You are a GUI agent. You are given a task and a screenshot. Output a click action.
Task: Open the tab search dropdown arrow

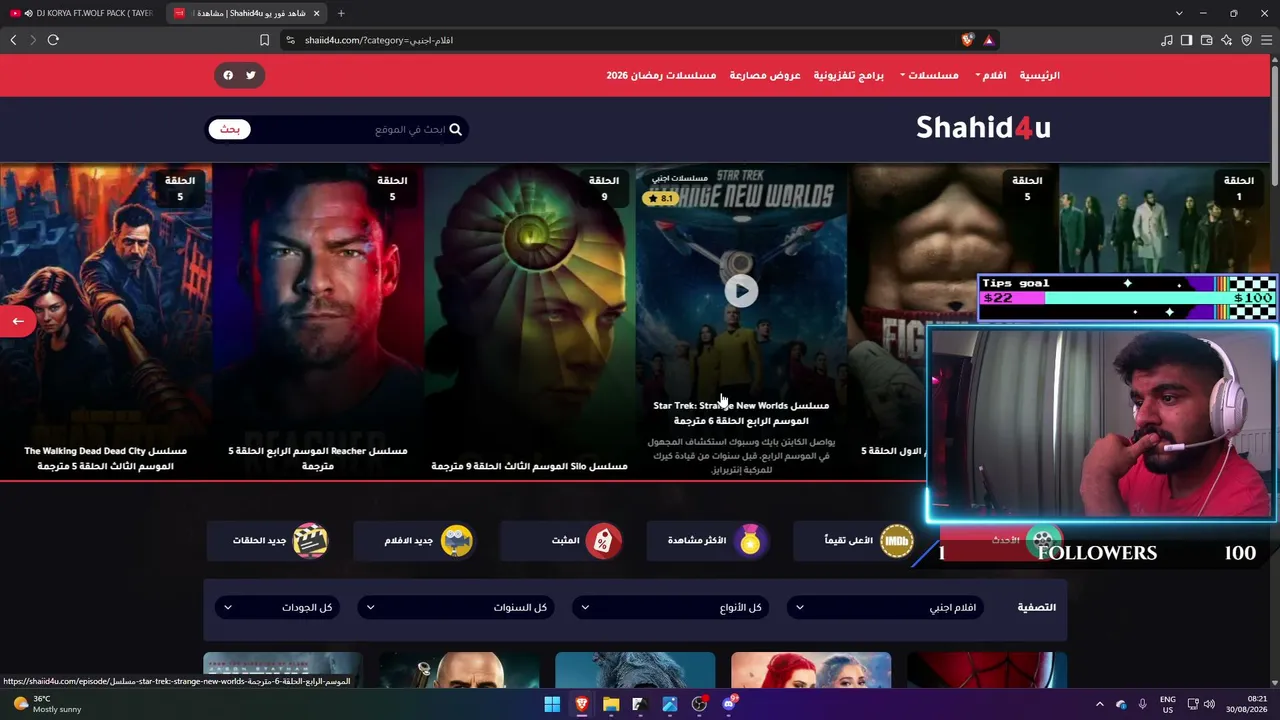tap(1179, 13)
